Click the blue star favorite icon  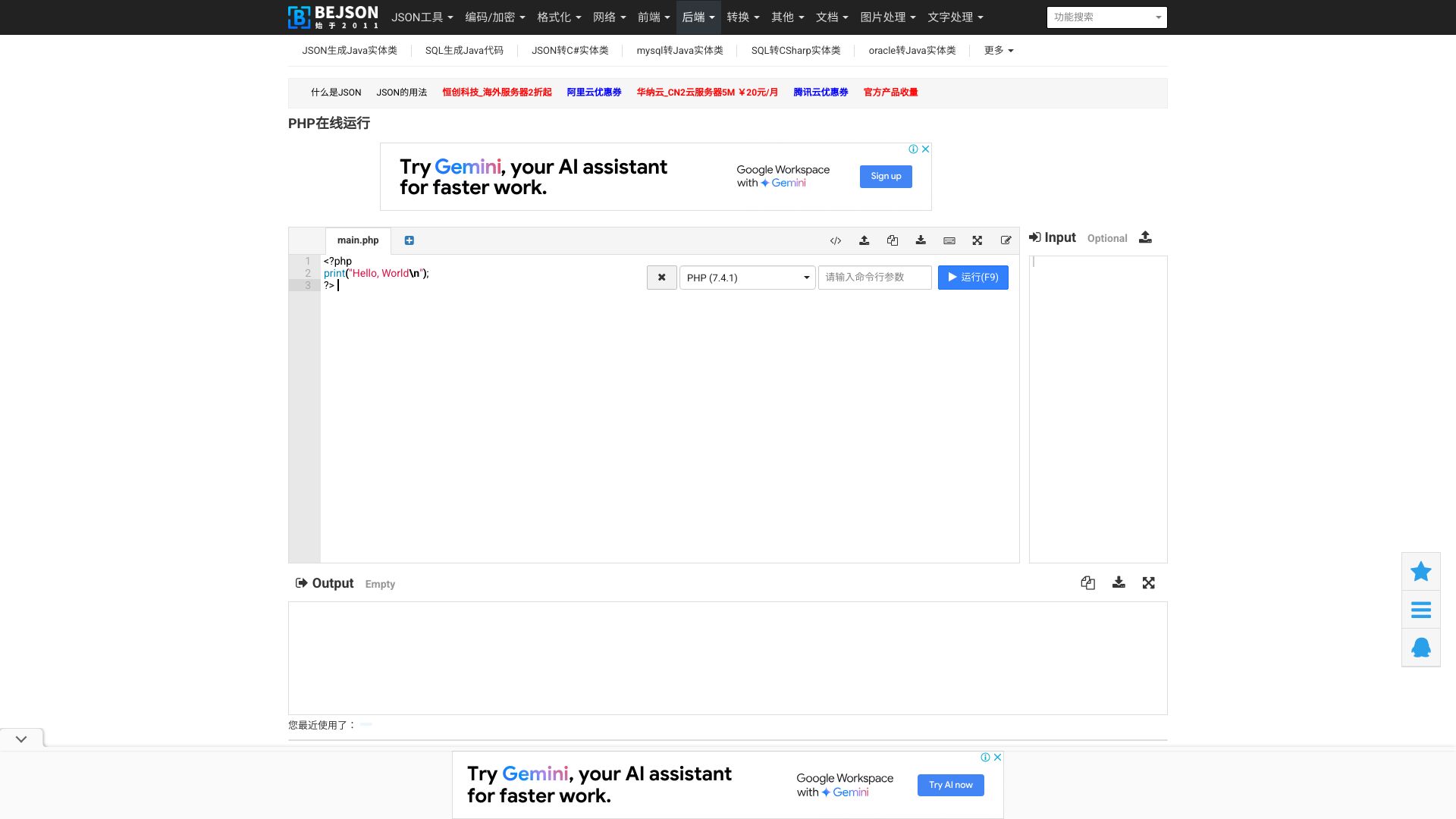1420,571
